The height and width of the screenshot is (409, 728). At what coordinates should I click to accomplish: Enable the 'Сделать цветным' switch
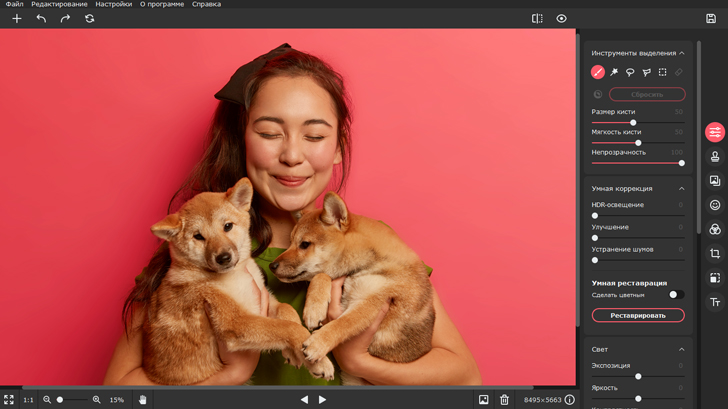(x=676, y=295)
